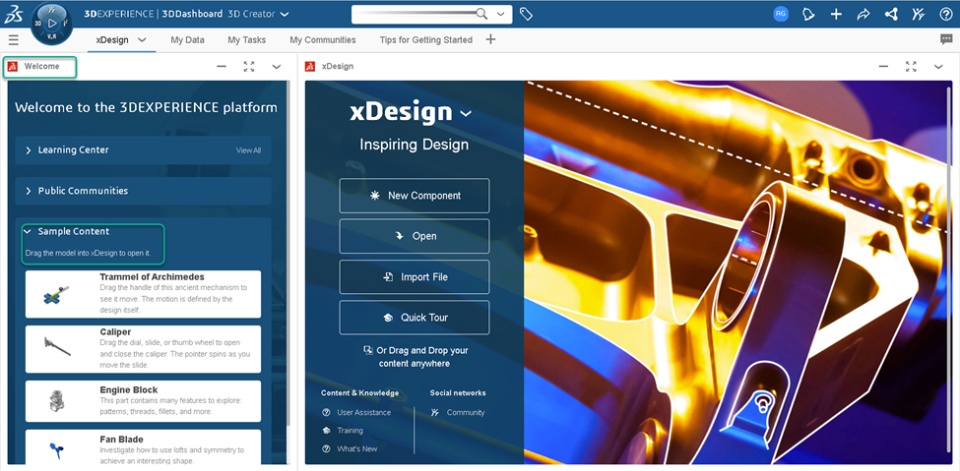Expand Welcome widget to full screen
Image resolution: width=960 pixels, height=471 pixels.
(249, 66)
